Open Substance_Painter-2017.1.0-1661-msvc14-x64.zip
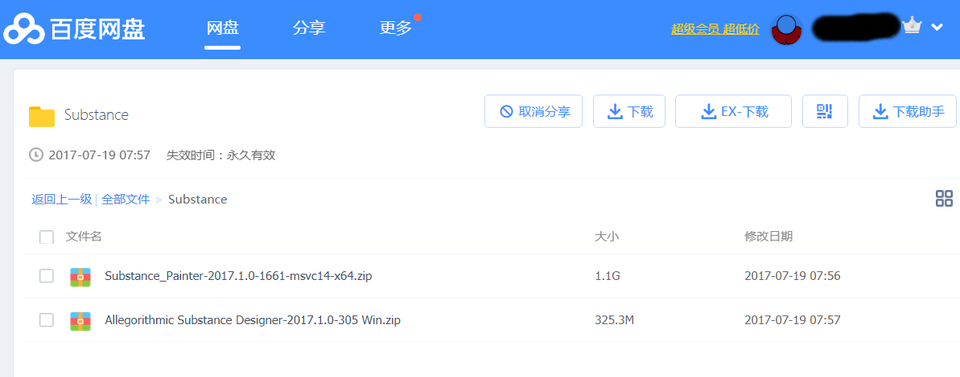Screen dimensions: 960x377 238,276
